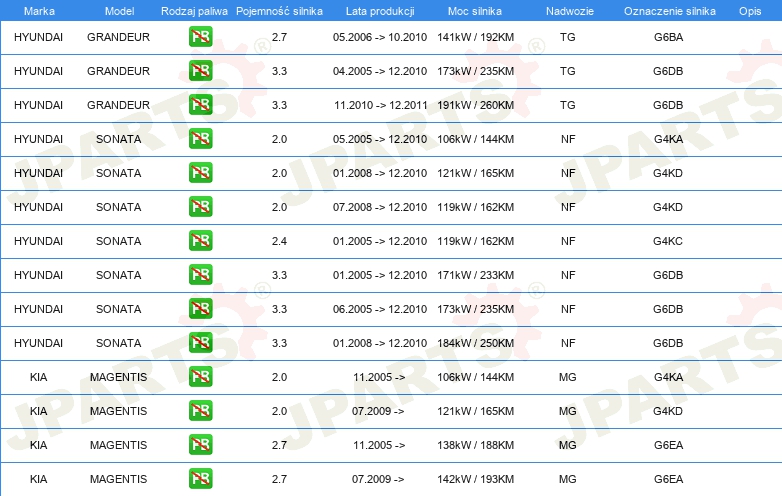The height and width of the screenshot is (496, 782).
Task: Click fuel icon in Grandeur 191kW row
Action: [200, 105]
